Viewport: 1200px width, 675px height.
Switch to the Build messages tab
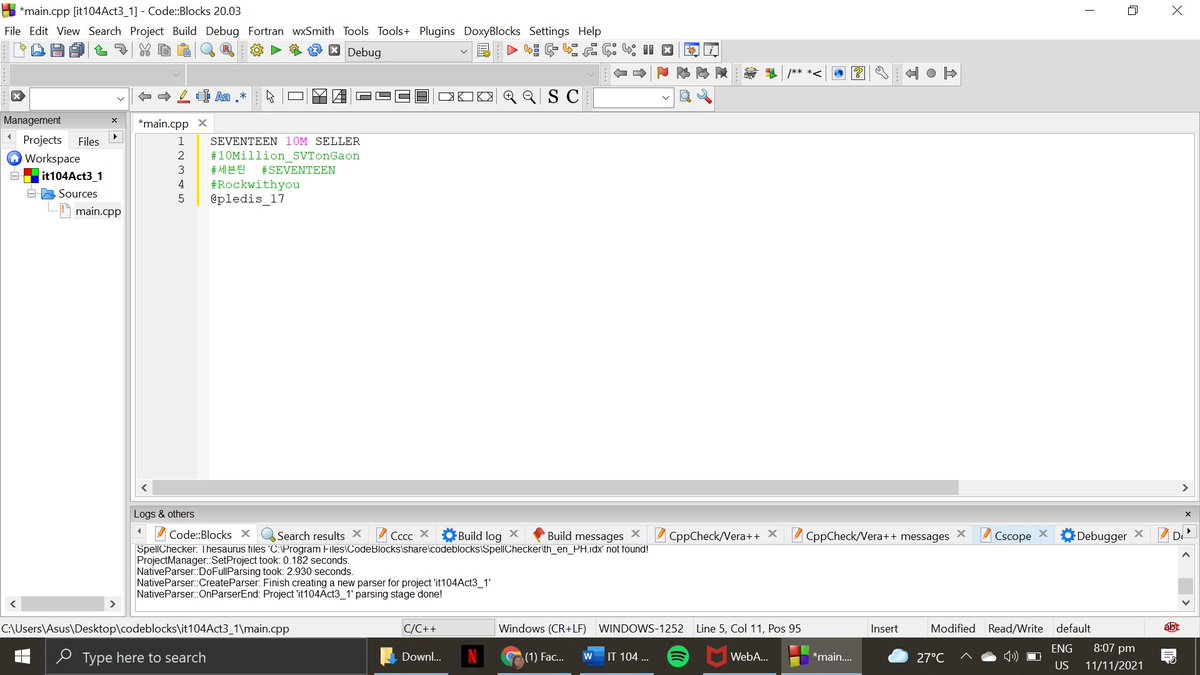(585, 535)
